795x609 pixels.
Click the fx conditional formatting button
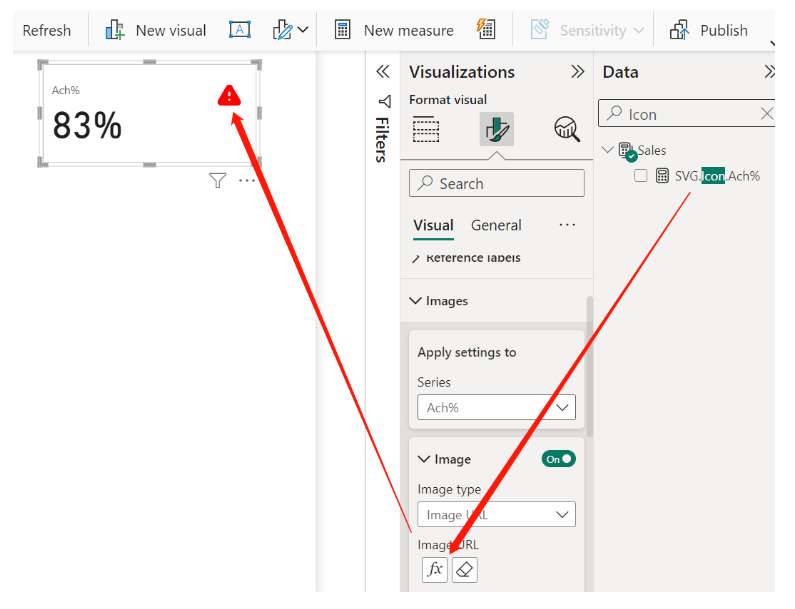(x=435, y=569)
